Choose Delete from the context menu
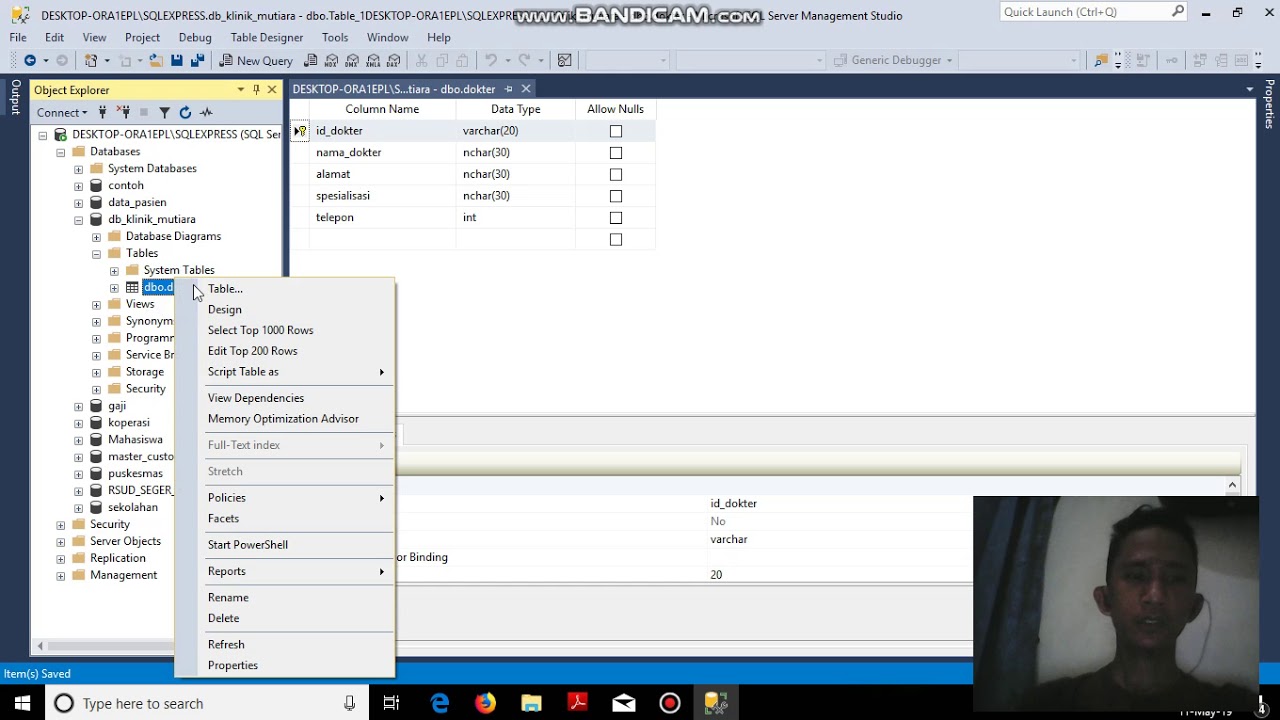Screen dimensions: 1280x720 (x=284, y=618)
